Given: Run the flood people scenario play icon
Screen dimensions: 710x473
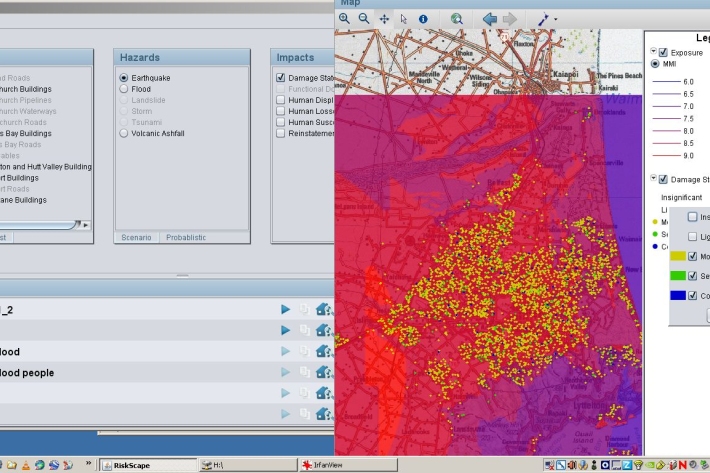Looking at the screenshot, I should pos(286,373).
